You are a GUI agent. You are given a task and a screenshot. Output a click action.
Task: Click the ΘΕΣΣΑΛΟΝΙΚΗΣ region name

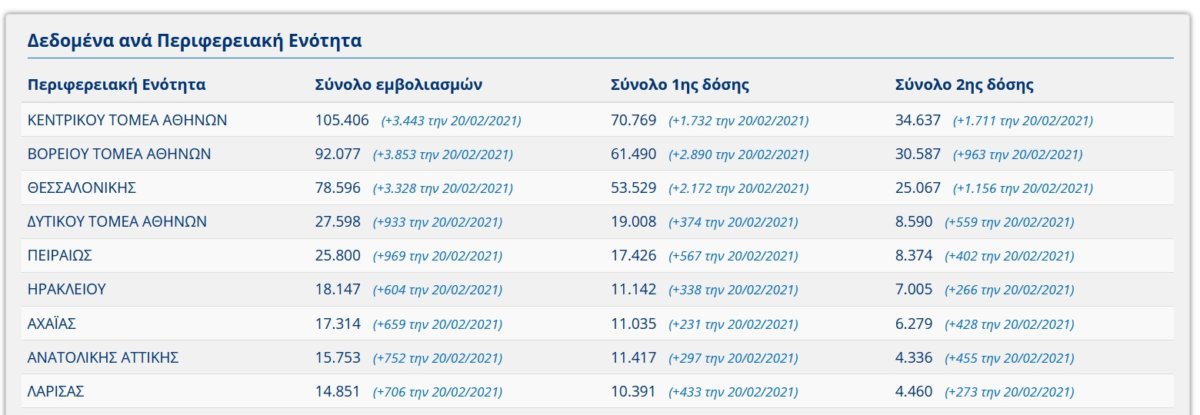(82, 188)
